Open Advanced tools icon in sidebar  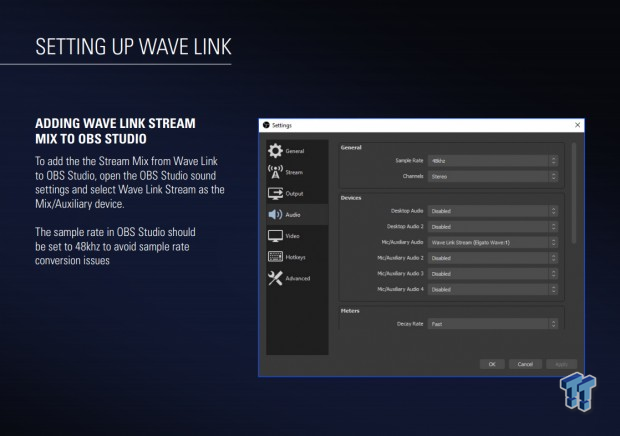tap(275, 278)
